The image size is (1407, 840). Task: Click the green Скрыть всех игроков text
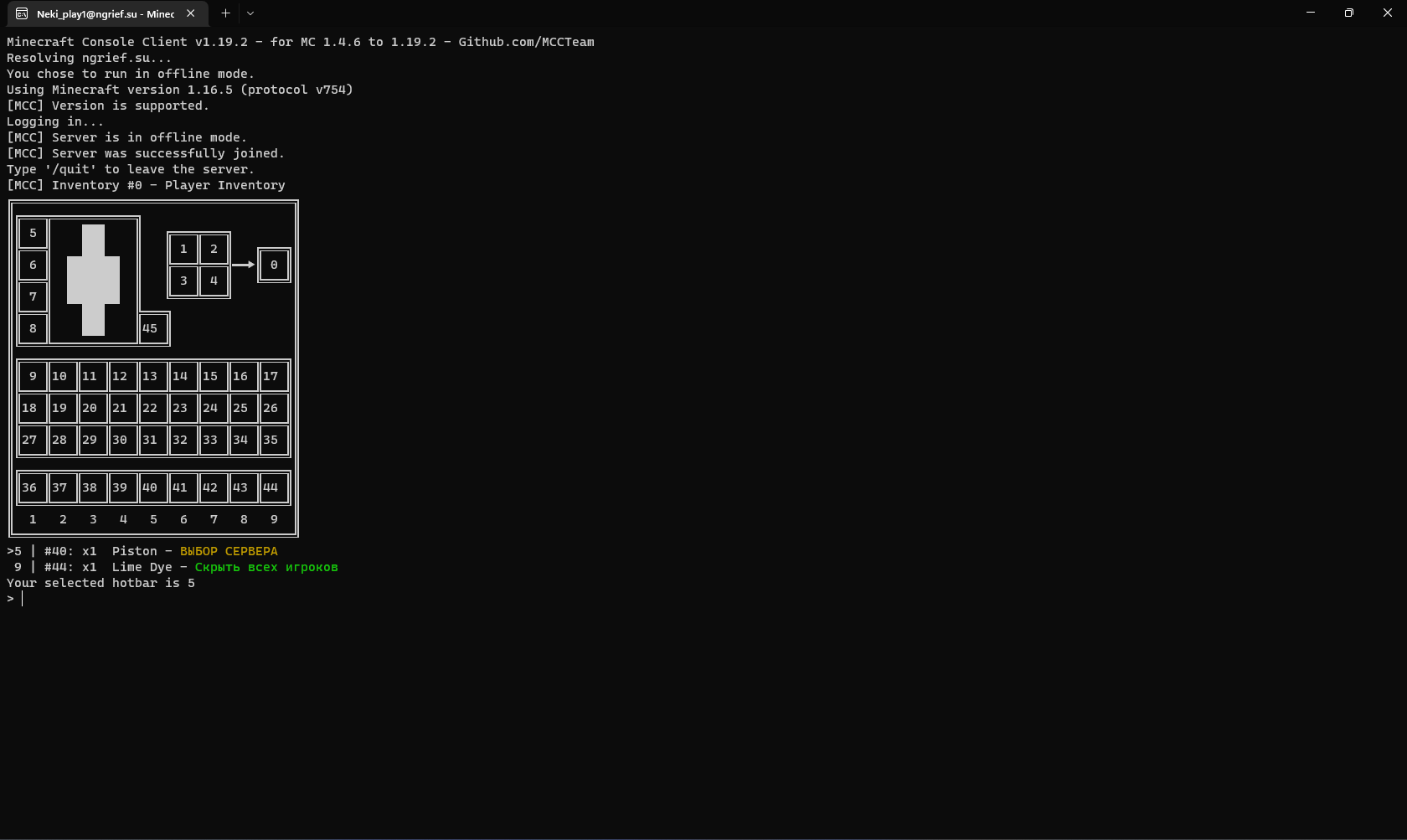click(266, 567)
